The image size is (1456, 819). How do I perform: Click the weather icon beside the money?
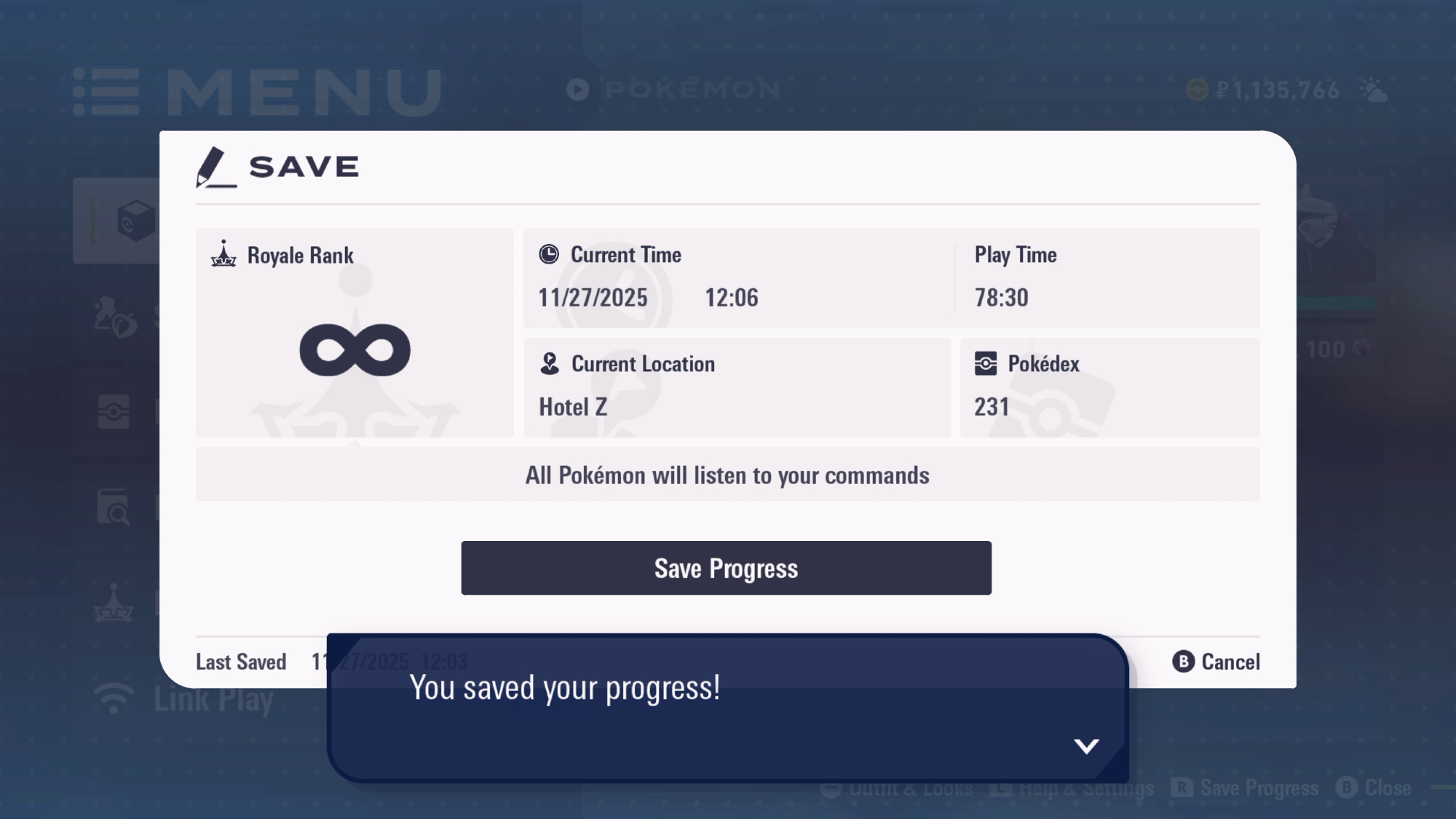[x=1374, y=90]
